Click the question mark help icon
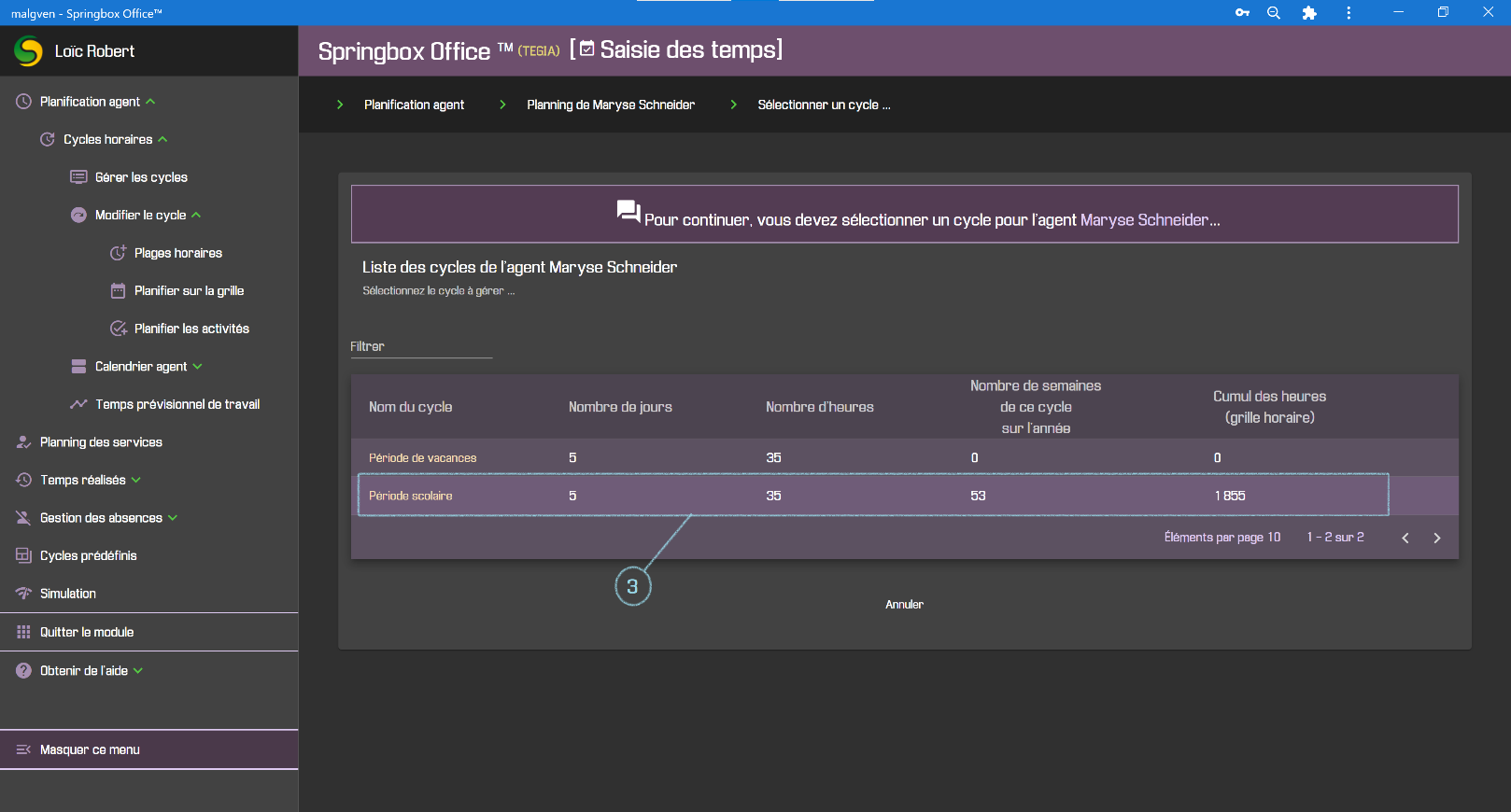The height and width of the screenshot is (812, 1511). tap(23, 670)
